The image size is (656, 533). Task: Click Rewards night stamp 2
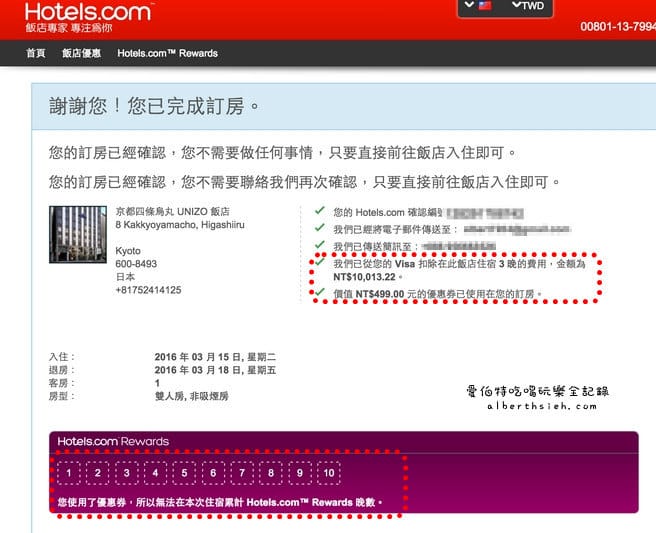[97, 473]
